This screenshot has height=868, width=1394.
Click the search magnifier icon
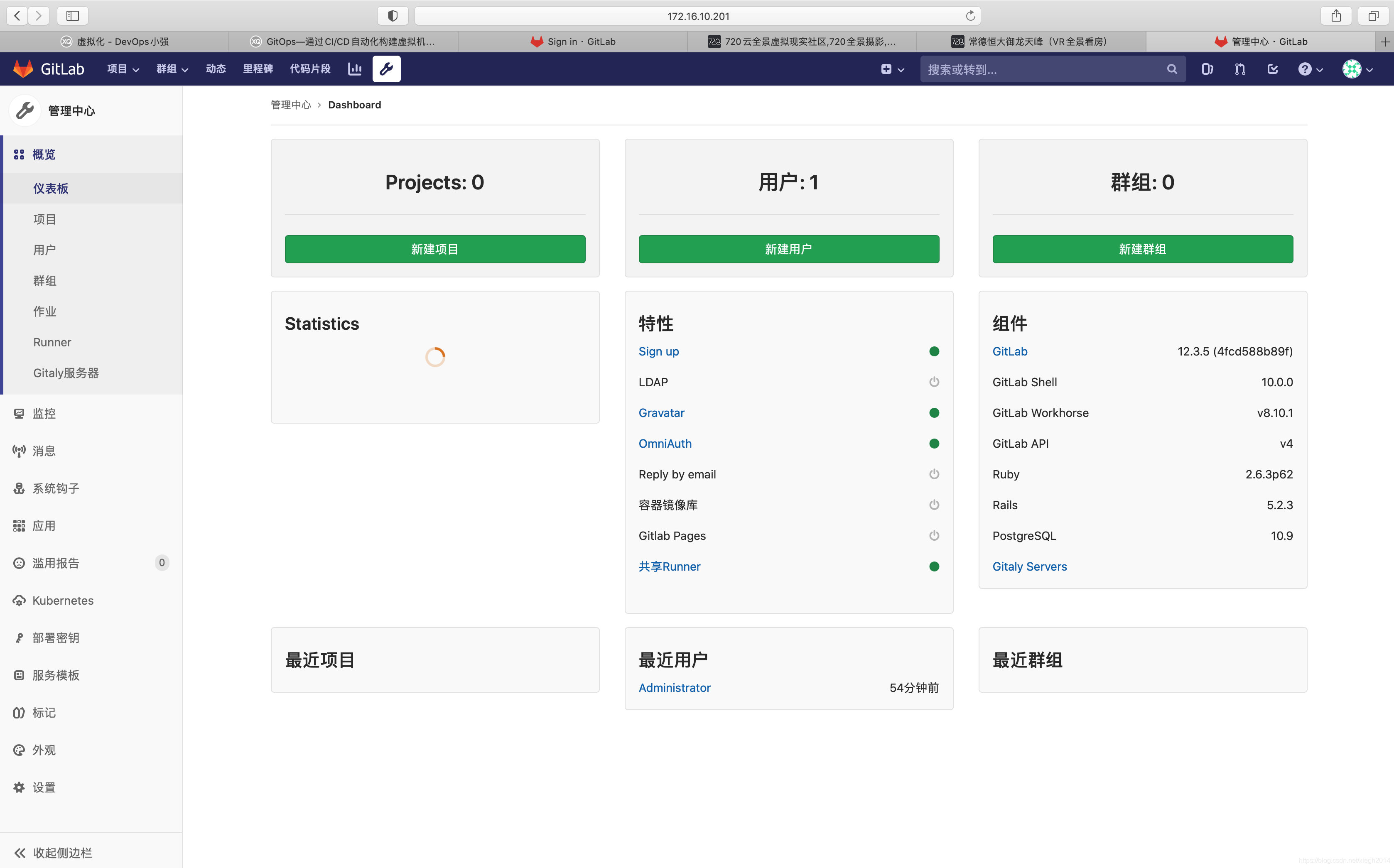tap(1172, 69)
